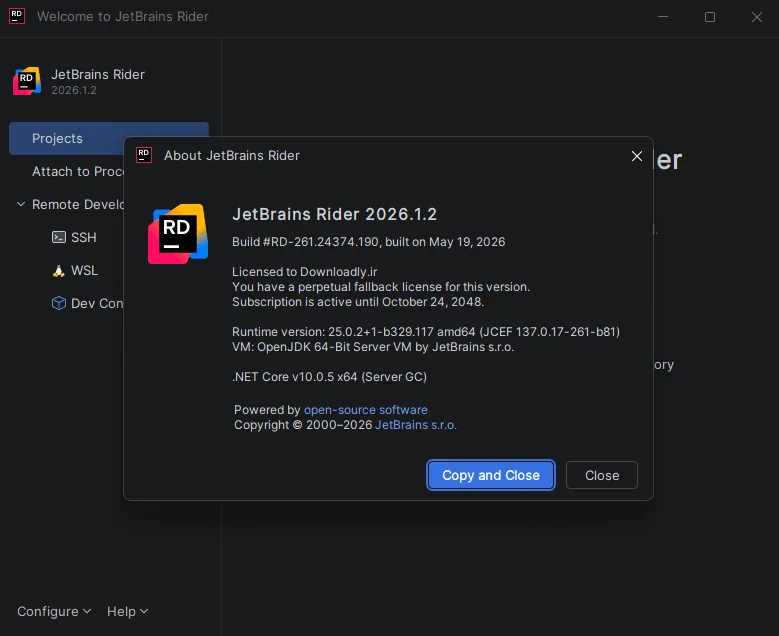Click the Close button in About dialog
The height and width of the screenshot is (636, 779).
click(602, 475)
